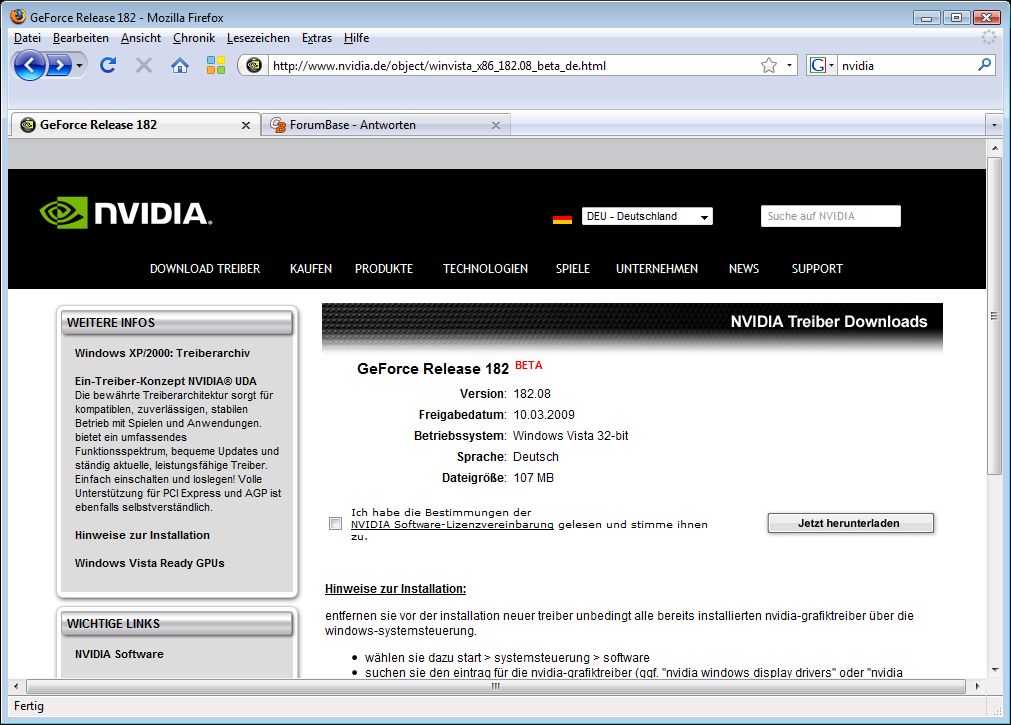This screenshot has height=725, width=1011.
Task: Close the ForumBase - Antworten tab
Action: 496,125
